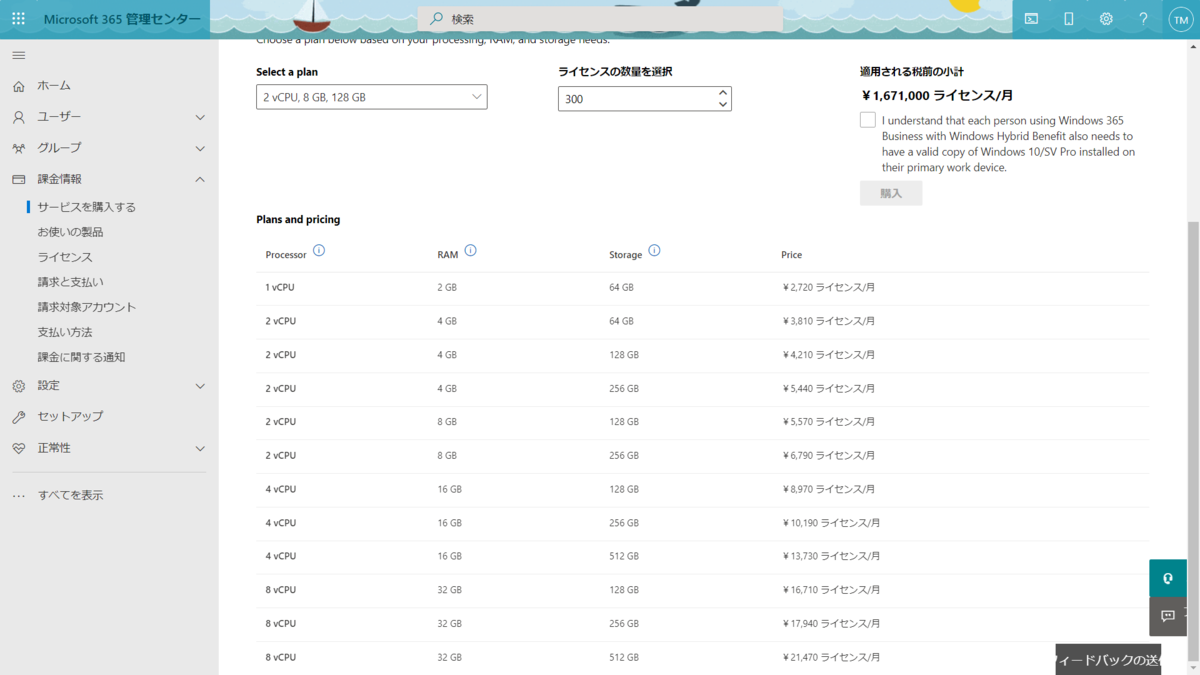Viewport: 1200px width, 675px height.
Task: Click the home icon beside ホーム
Action: click(18, 86)
